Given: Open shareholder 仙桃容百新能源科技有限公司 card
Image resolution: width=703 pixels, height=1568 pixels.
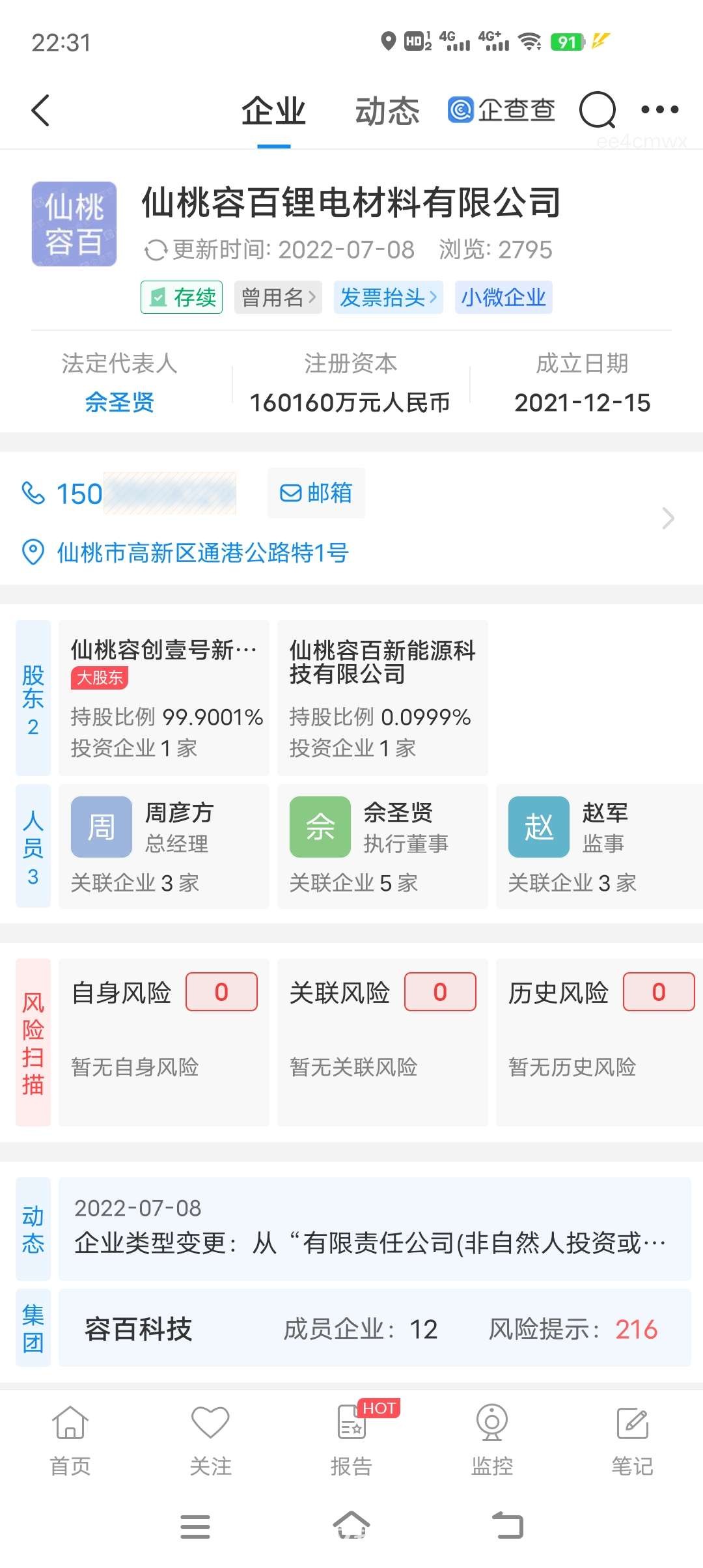Looking at the screenshot, I should tap(382, 697).
